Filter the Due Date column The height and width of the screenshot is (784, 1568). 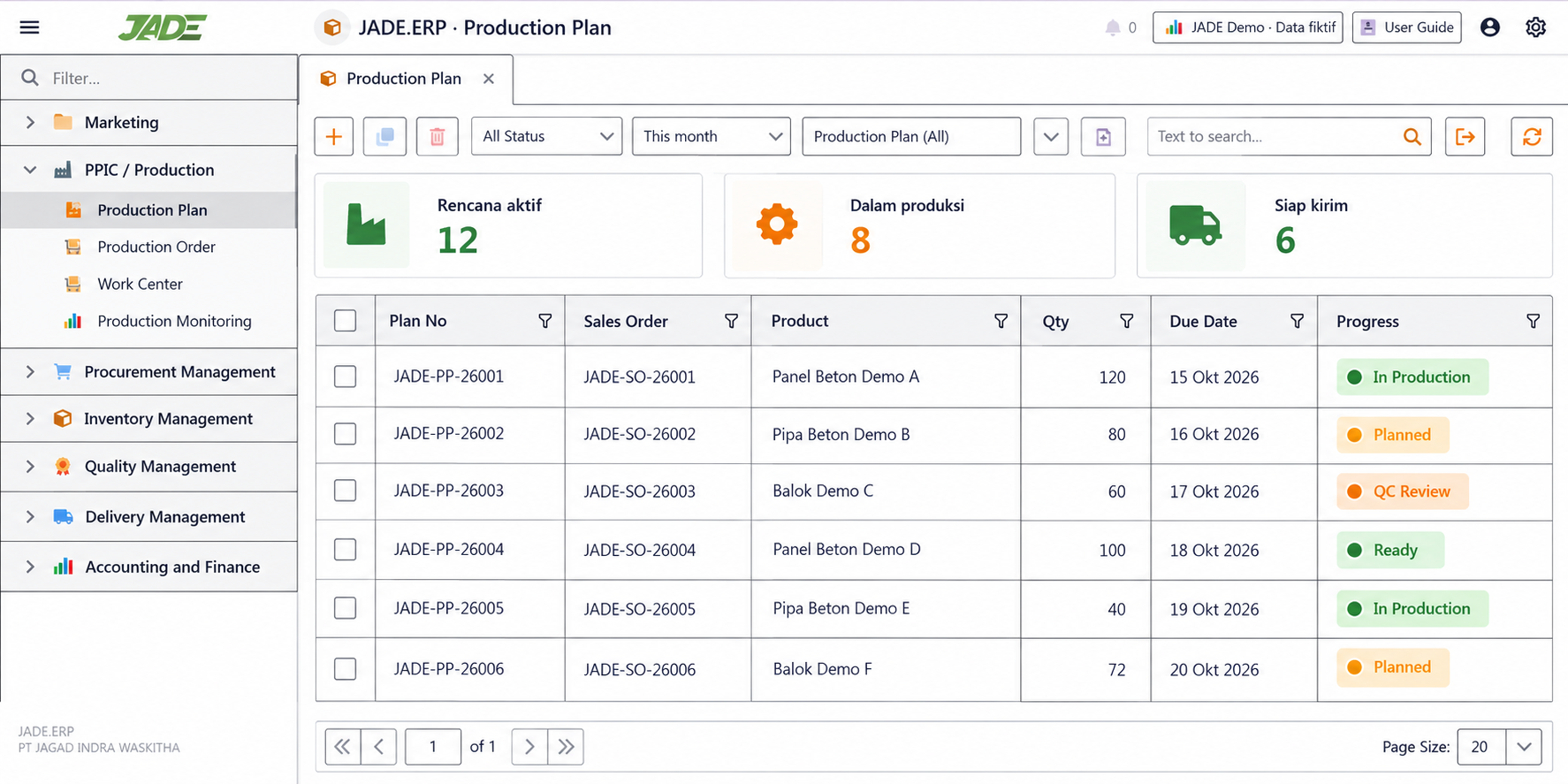(x=1298, y=321)
